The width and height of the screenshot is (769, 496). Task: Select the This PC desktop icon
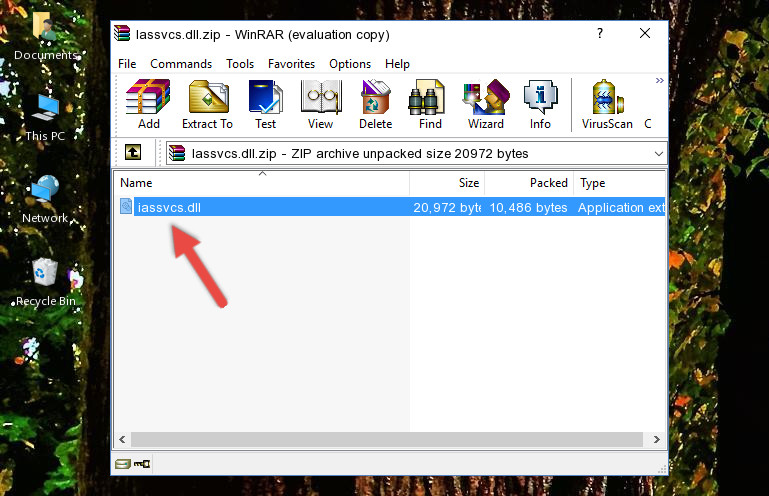(45, 117)
